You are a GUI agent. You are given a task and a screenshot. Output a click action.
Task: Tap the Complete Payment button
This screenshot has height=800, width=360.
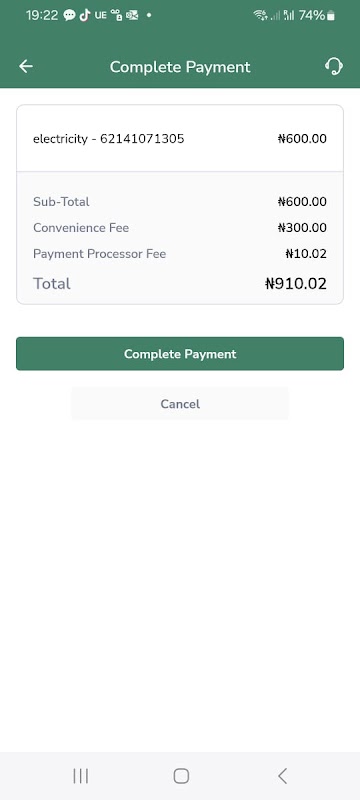point(180,354)
